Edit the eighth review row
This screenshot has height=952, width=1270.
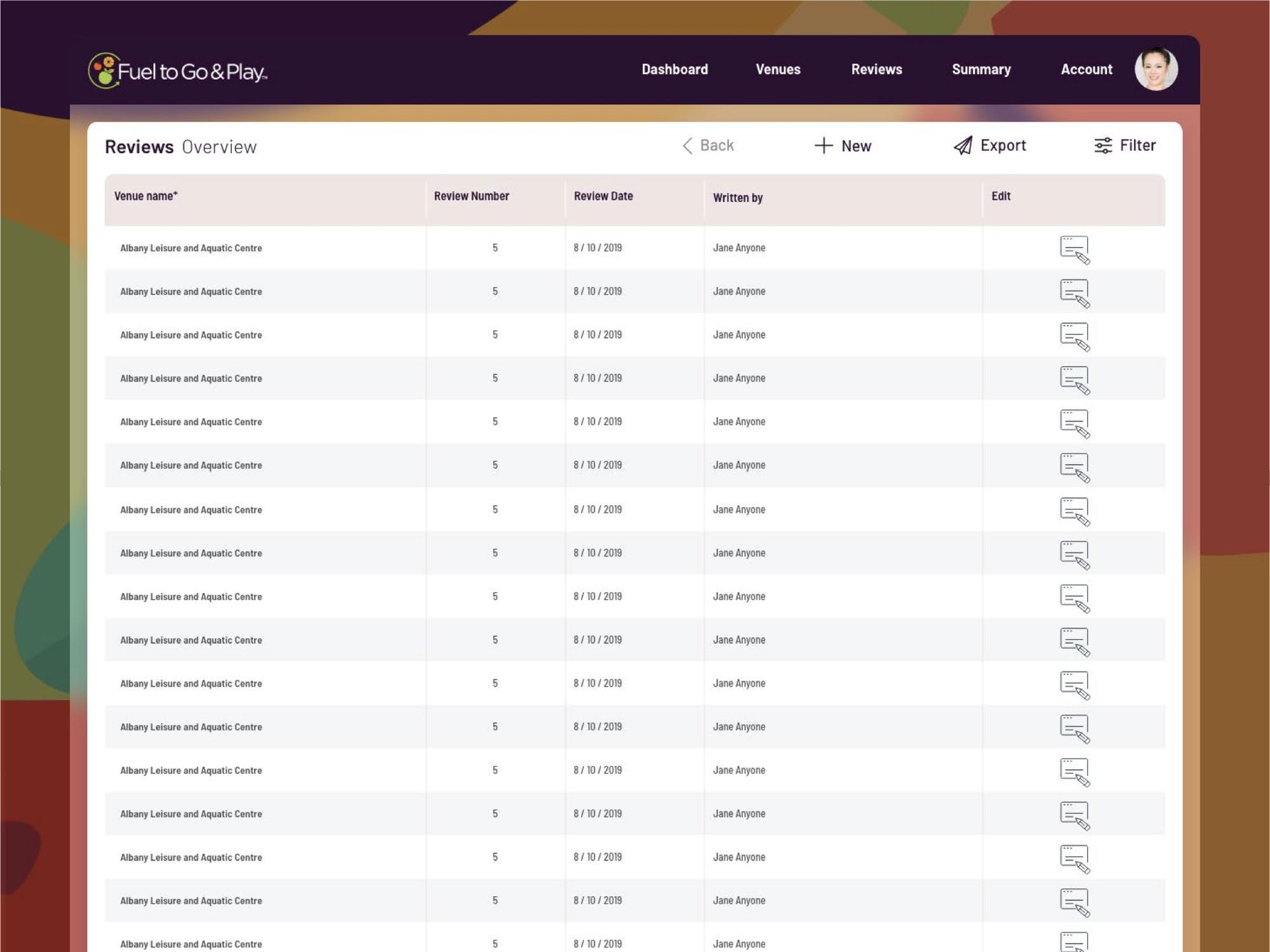(x=1074, y=555)
